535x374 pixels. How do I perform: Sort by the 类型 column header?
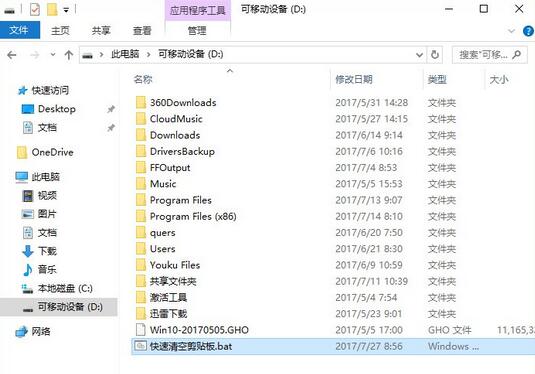point(437,80)
